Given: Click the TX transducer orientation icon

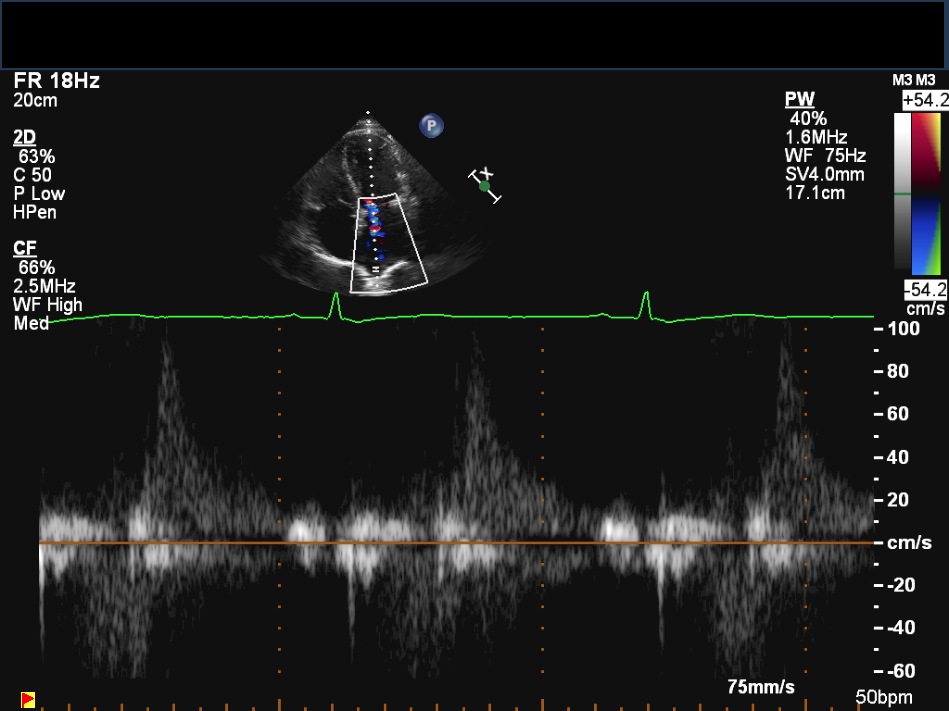Looking at the screenshot, I should 485,185.
